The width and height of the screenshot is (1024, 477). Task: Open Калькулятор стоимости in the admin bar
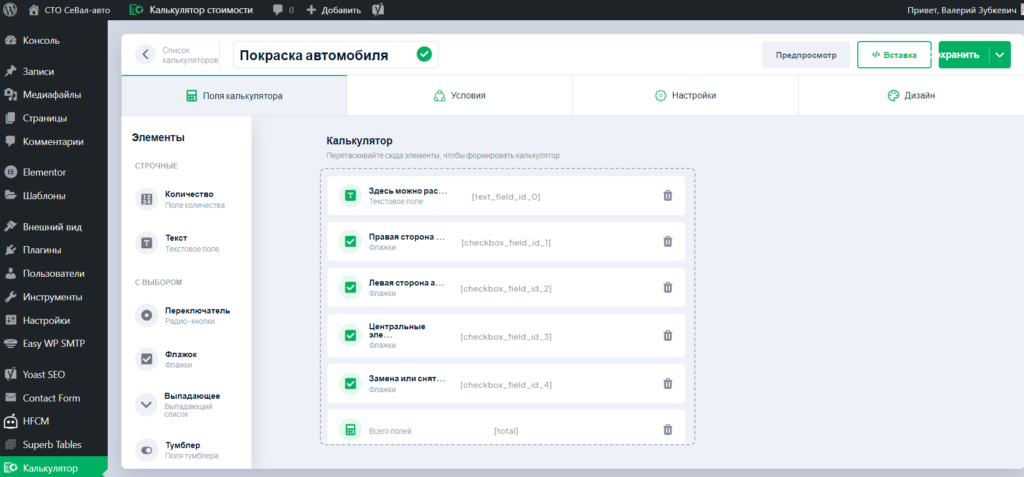click(x=190, y=10)
